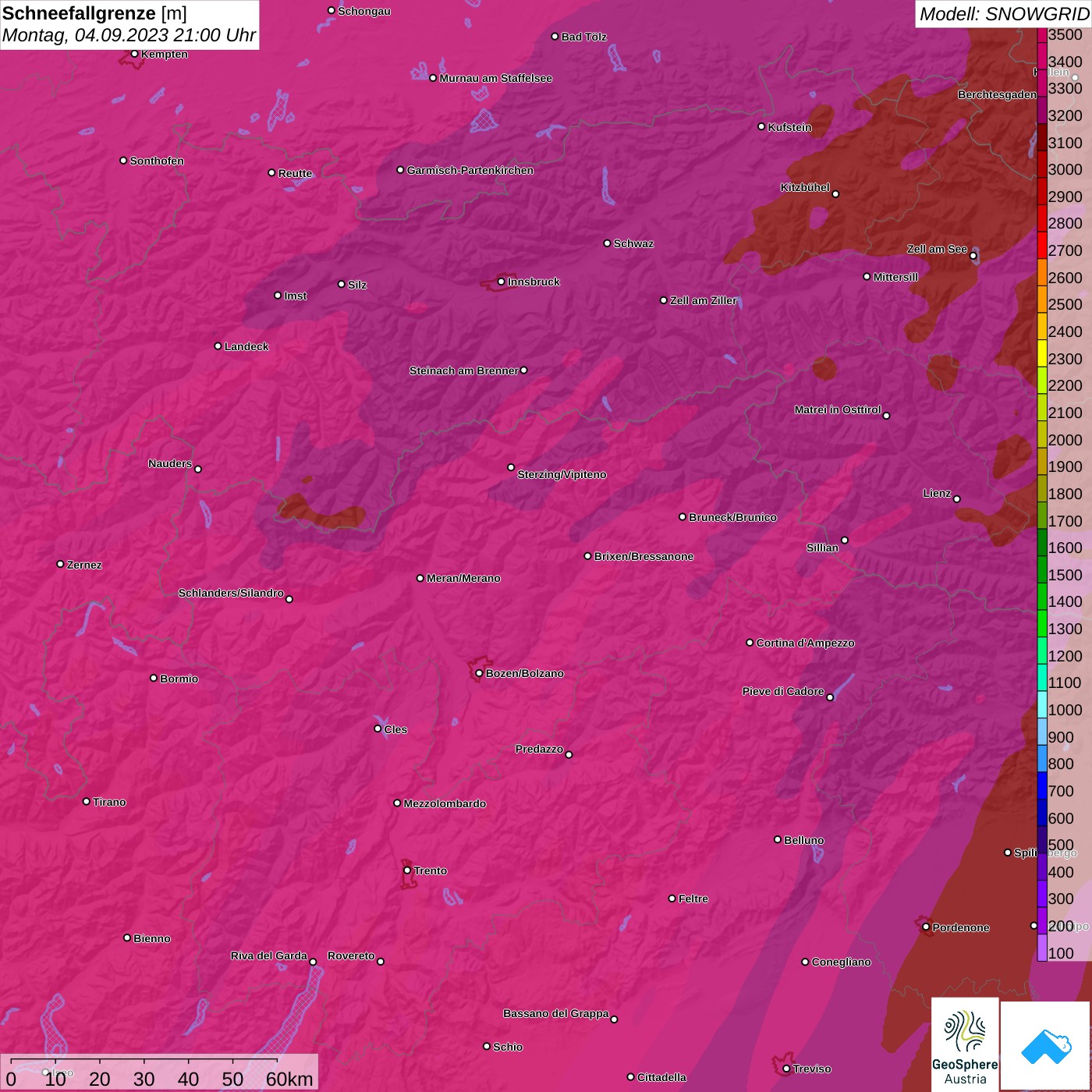The width and height of the screenshot is (1092, 1092).
Task: Click the blue cloud arrow logo
Action: [1046, 1046]
